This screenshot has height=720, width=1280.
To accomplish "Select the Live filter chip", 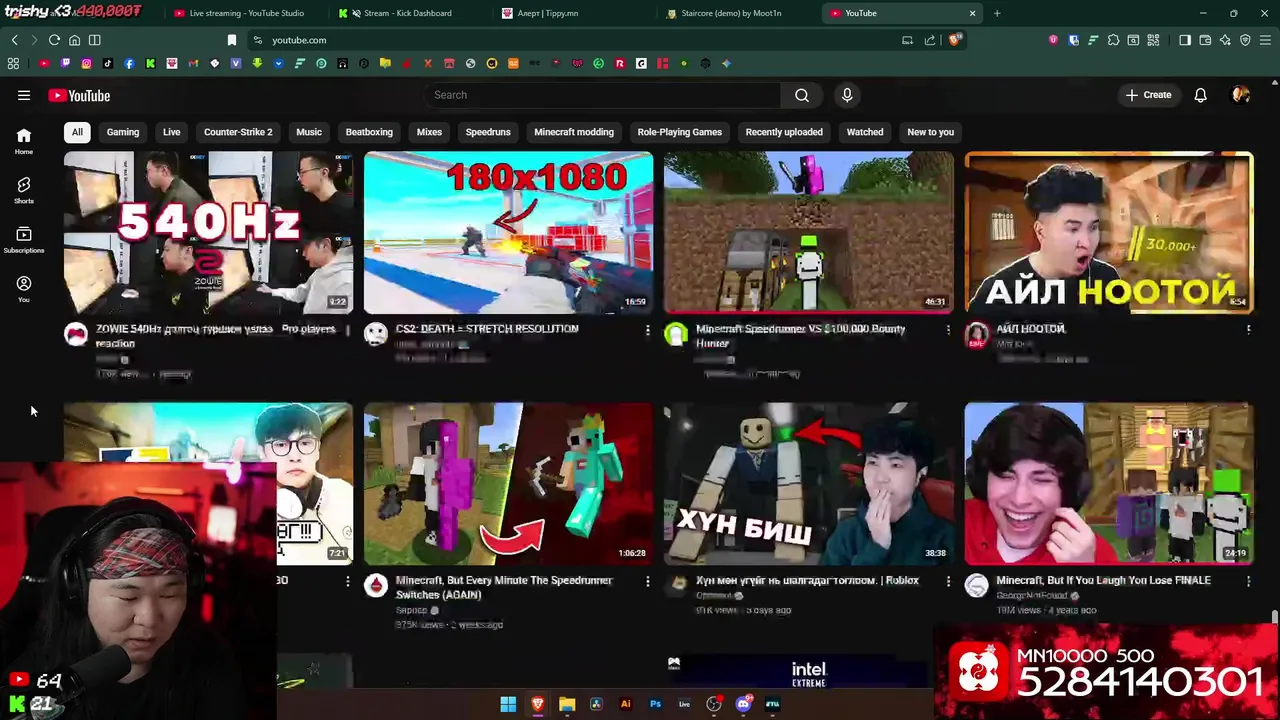I will (172, 132).
